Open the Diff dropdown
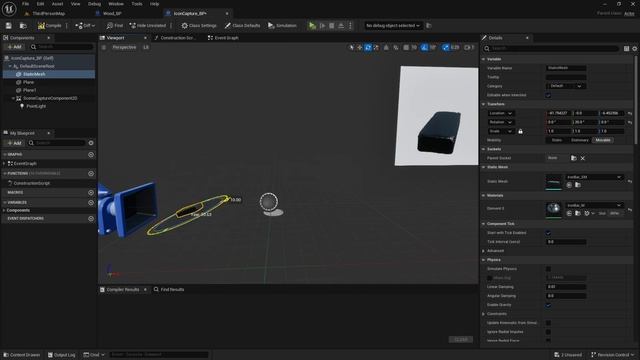 [85, 26]
